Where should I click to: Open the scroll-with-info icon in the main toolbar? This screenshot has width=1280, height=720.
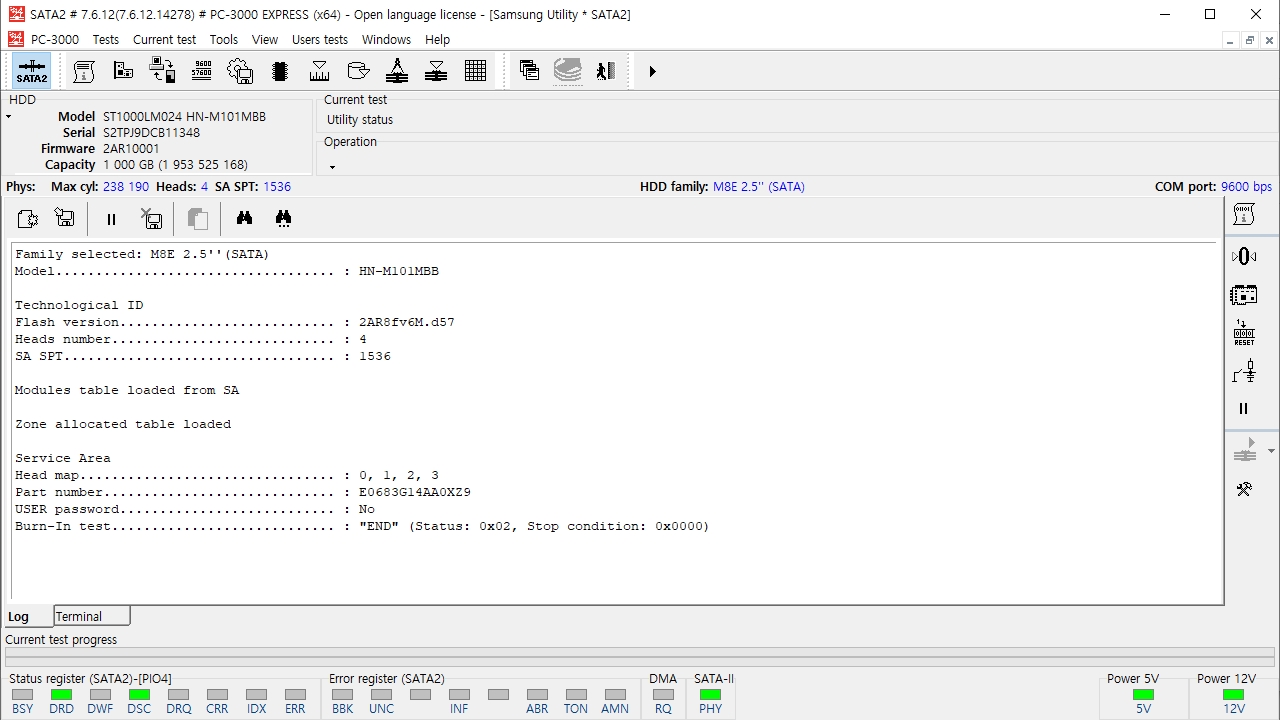coord(84,71)
